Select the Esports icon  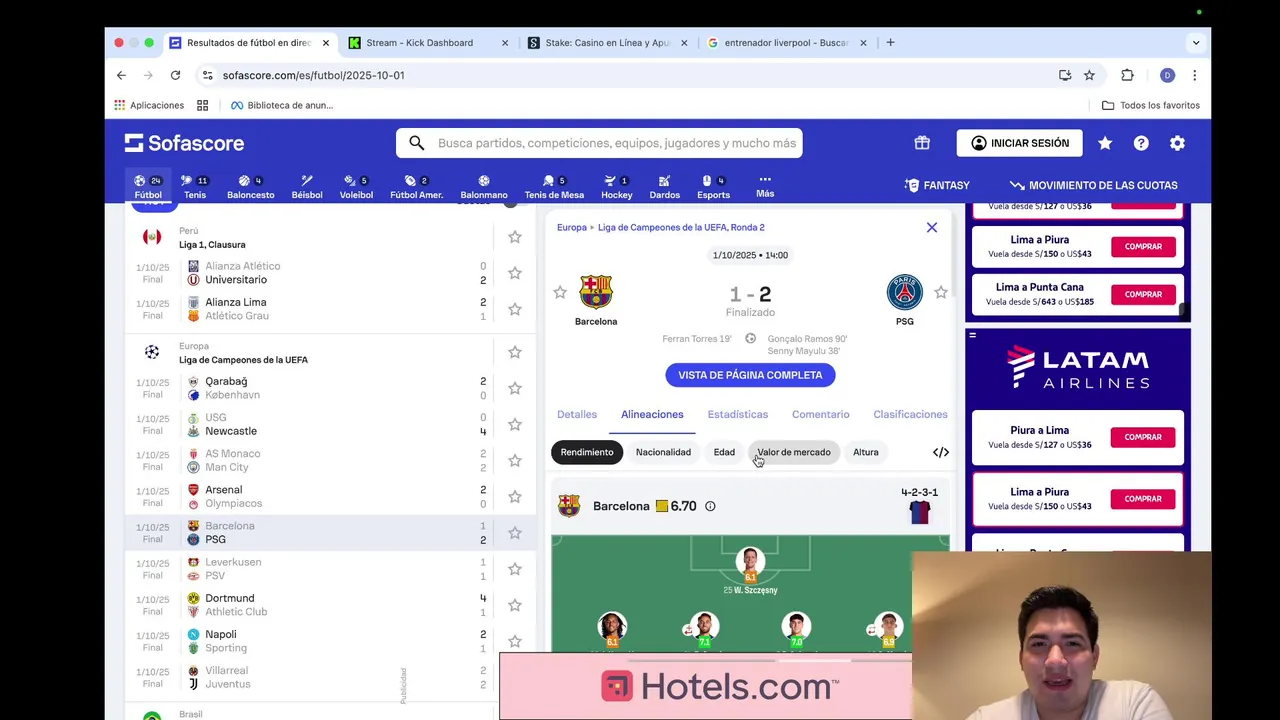pyautogui.click(x=713, y=187)
